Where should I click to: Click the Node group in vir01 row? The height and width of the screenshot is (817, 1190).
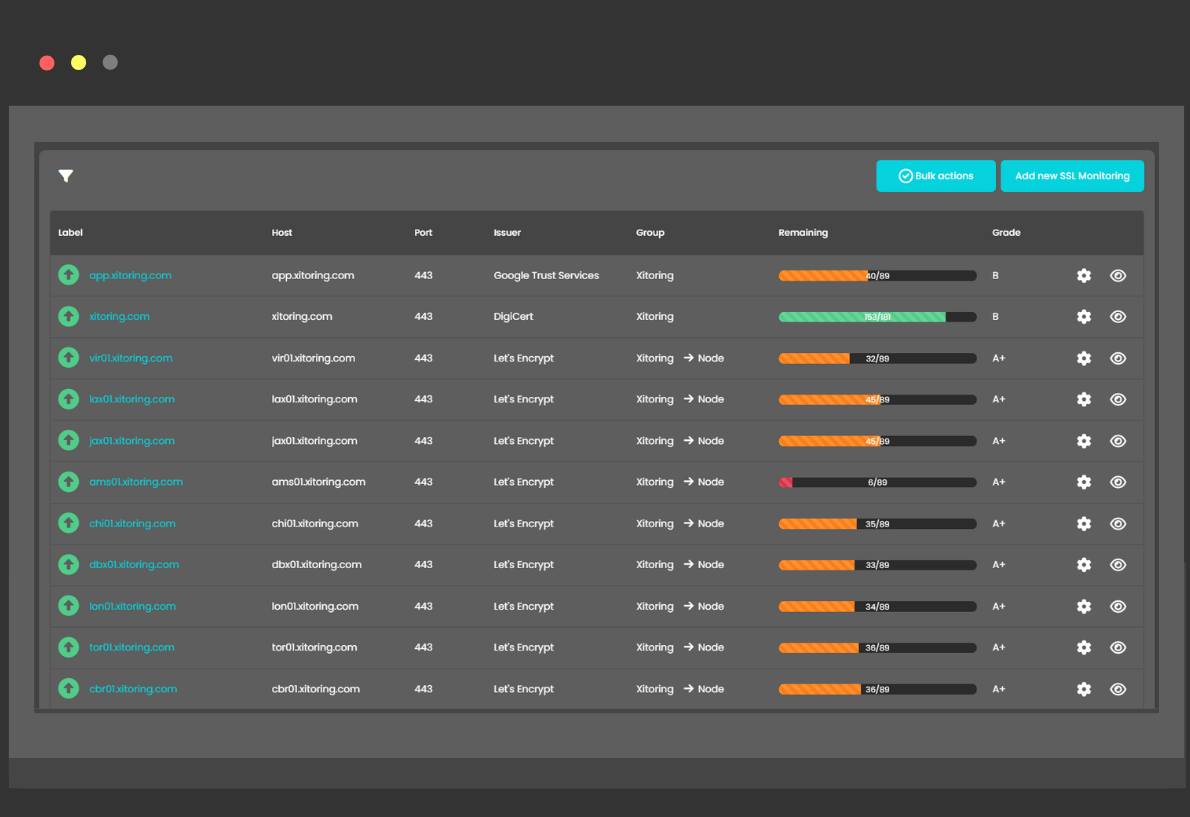click(710, 358)
